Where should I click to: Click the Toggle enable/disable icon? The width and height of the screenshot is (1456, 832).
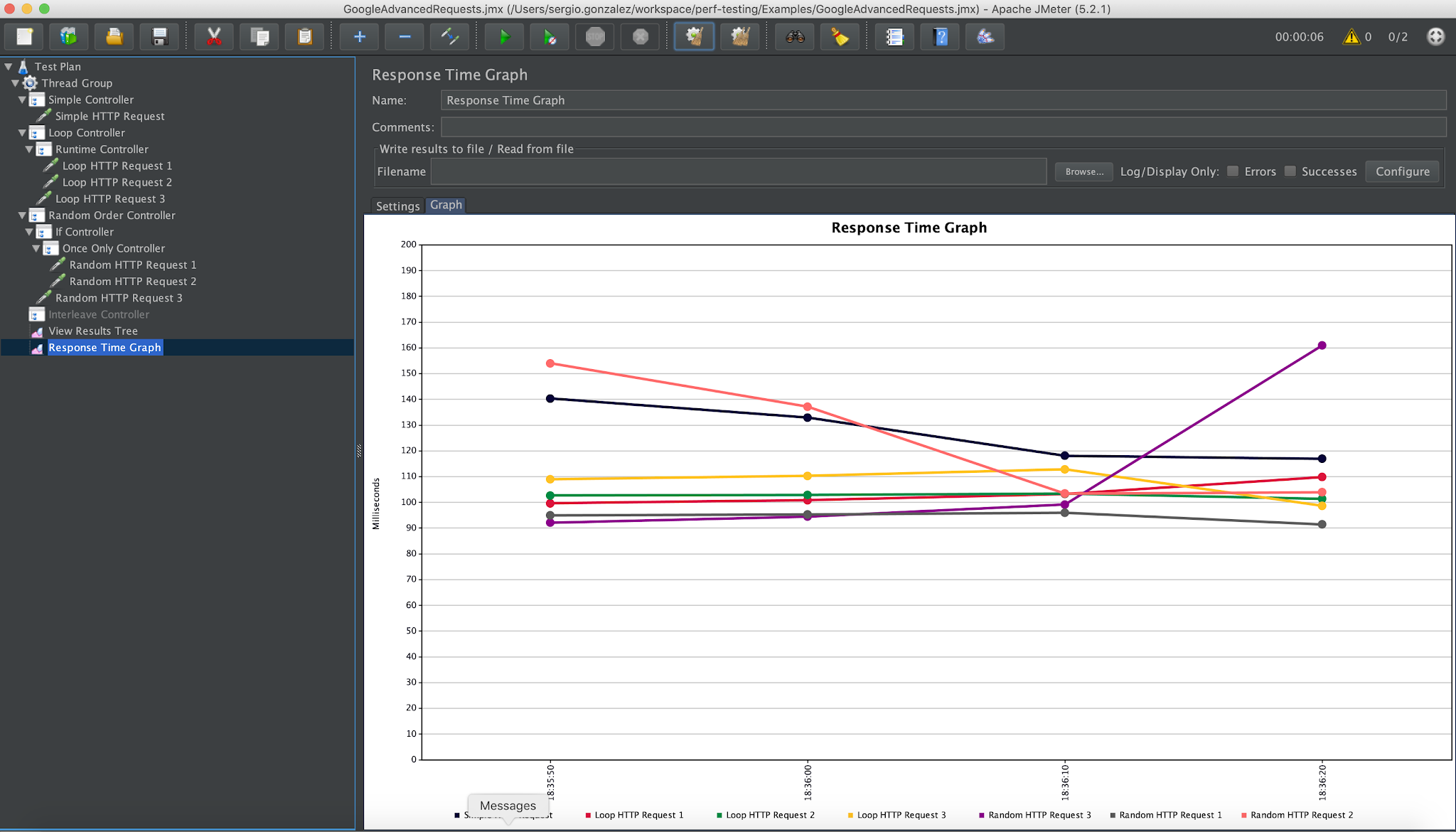click(449, 36)
